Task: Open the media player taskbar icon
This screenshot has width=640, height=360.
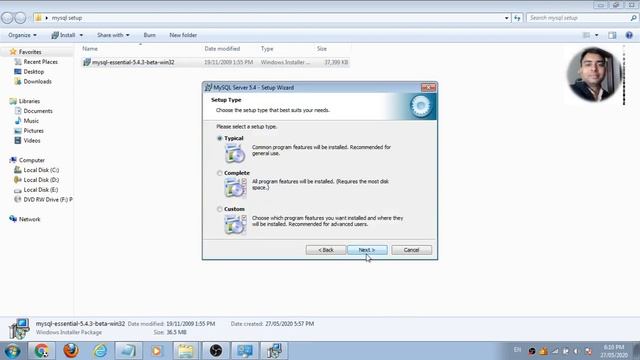Action: tap(157, 351)
